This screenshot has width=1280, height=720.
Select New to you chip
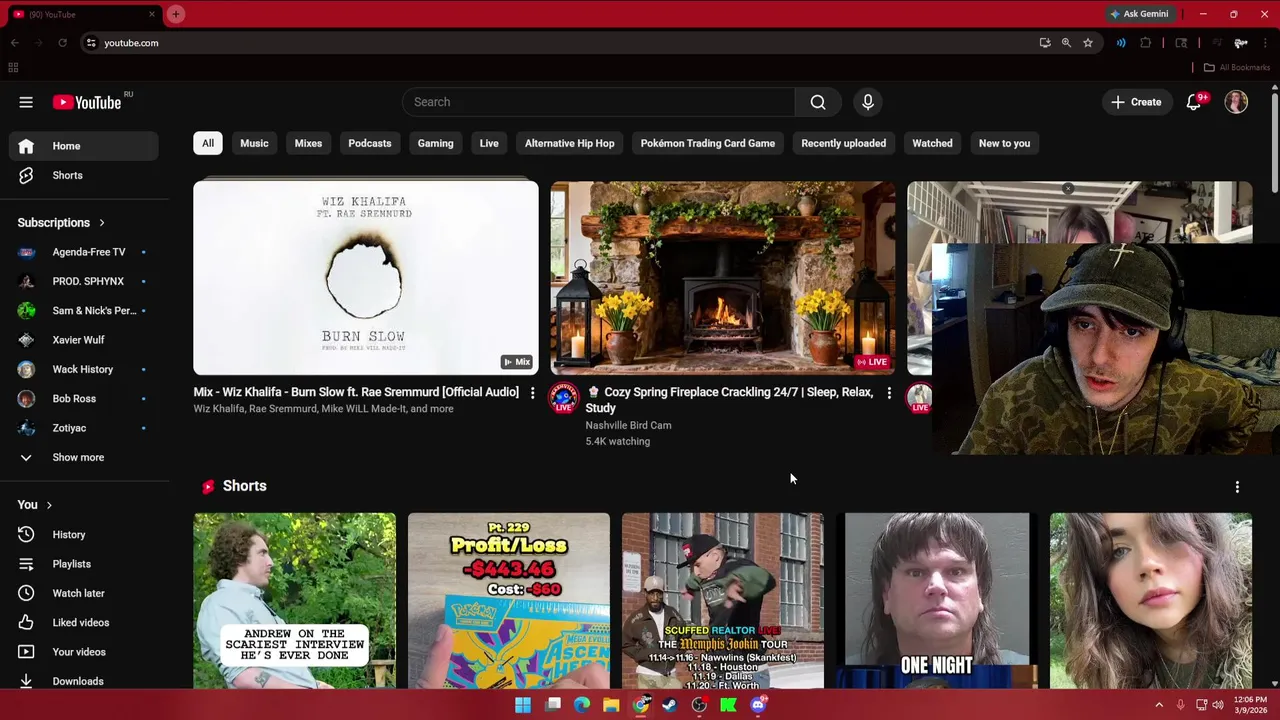[1004, 143]
